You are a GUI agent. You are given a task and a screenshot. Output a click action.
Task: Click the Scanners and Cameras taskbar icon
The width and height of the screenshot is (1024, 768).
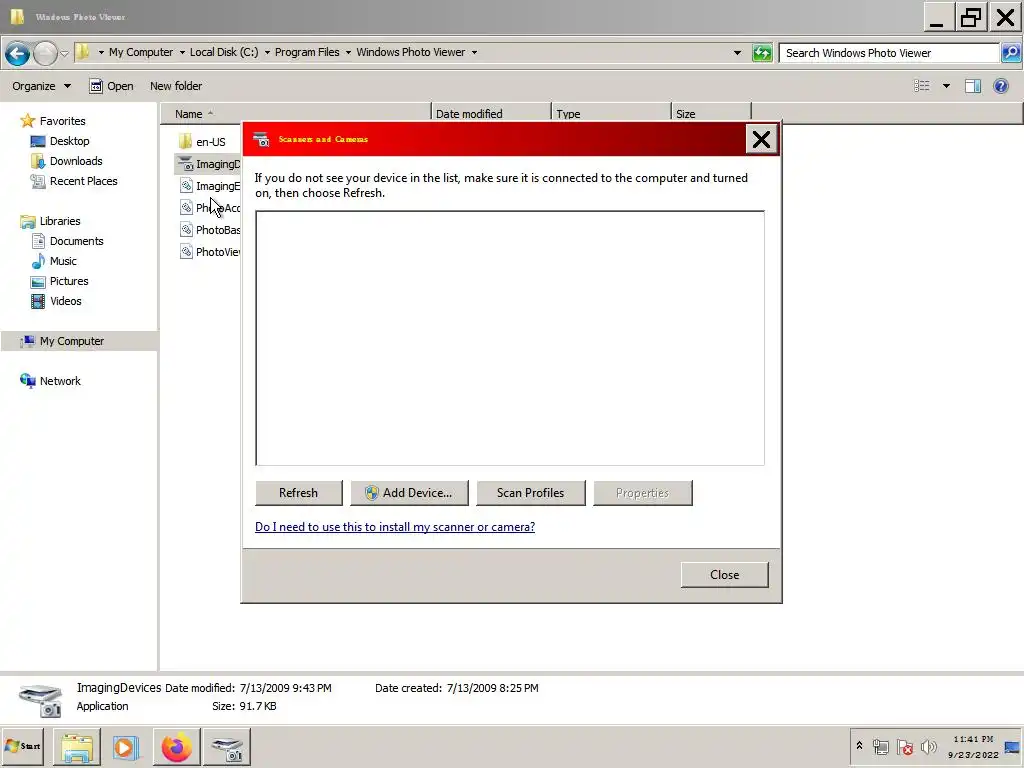(x=227, y=747)
